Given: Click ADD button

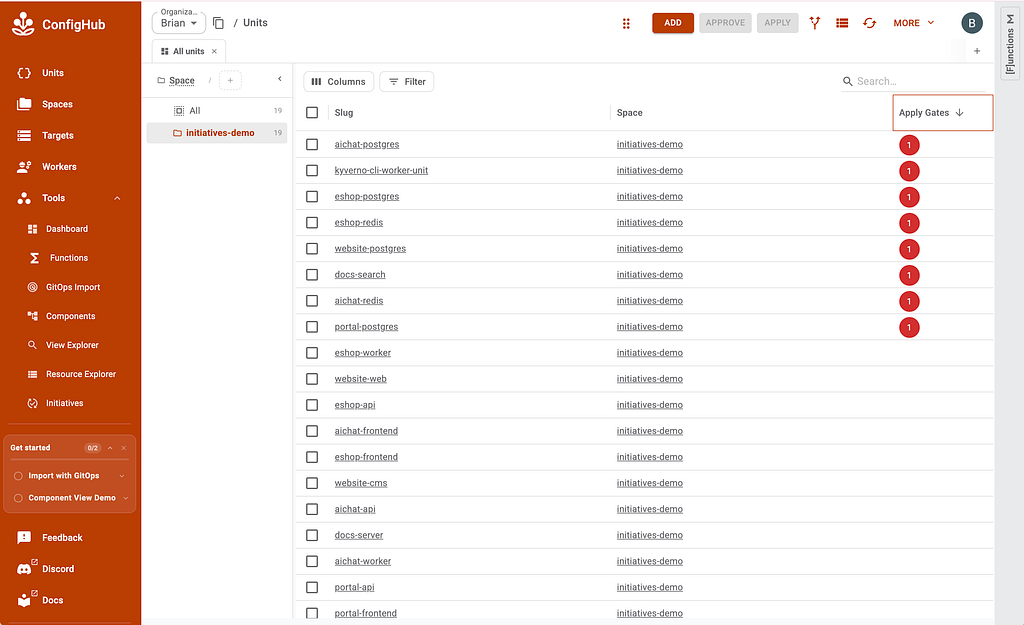Looking at the screenshot, I should (x=673, y=23).
